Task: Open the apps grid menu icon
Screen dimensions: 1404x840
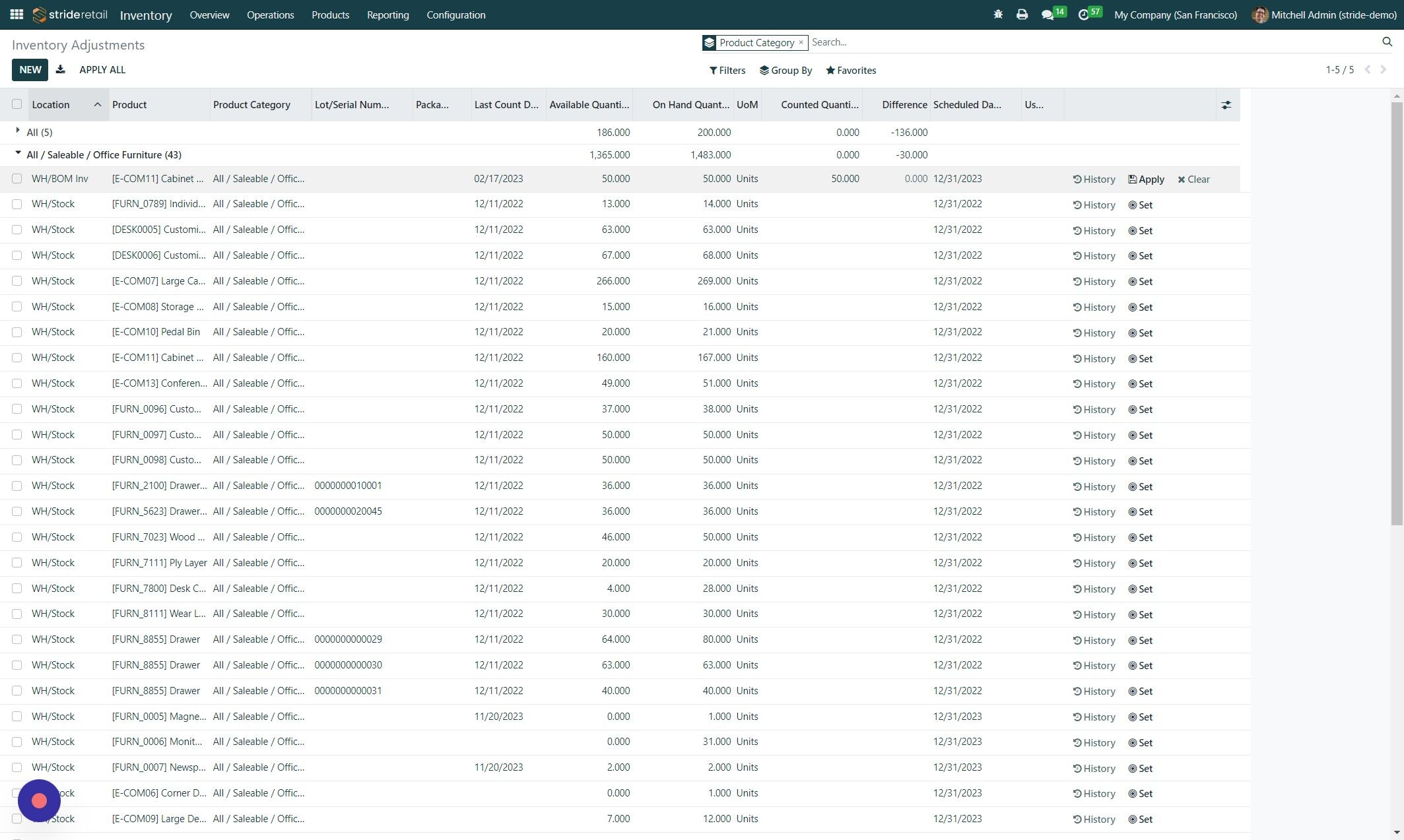Action: [17, 15]
